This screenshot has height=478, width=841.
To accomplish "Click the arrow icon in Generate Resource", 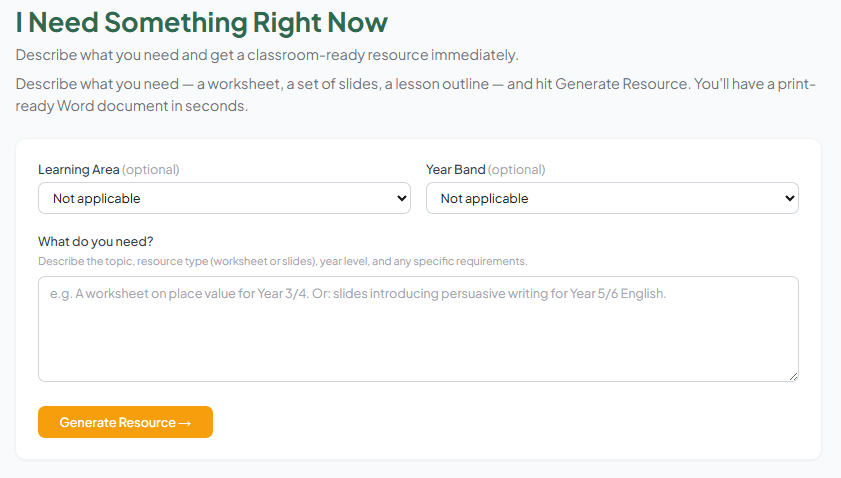I will click(184, 422).
